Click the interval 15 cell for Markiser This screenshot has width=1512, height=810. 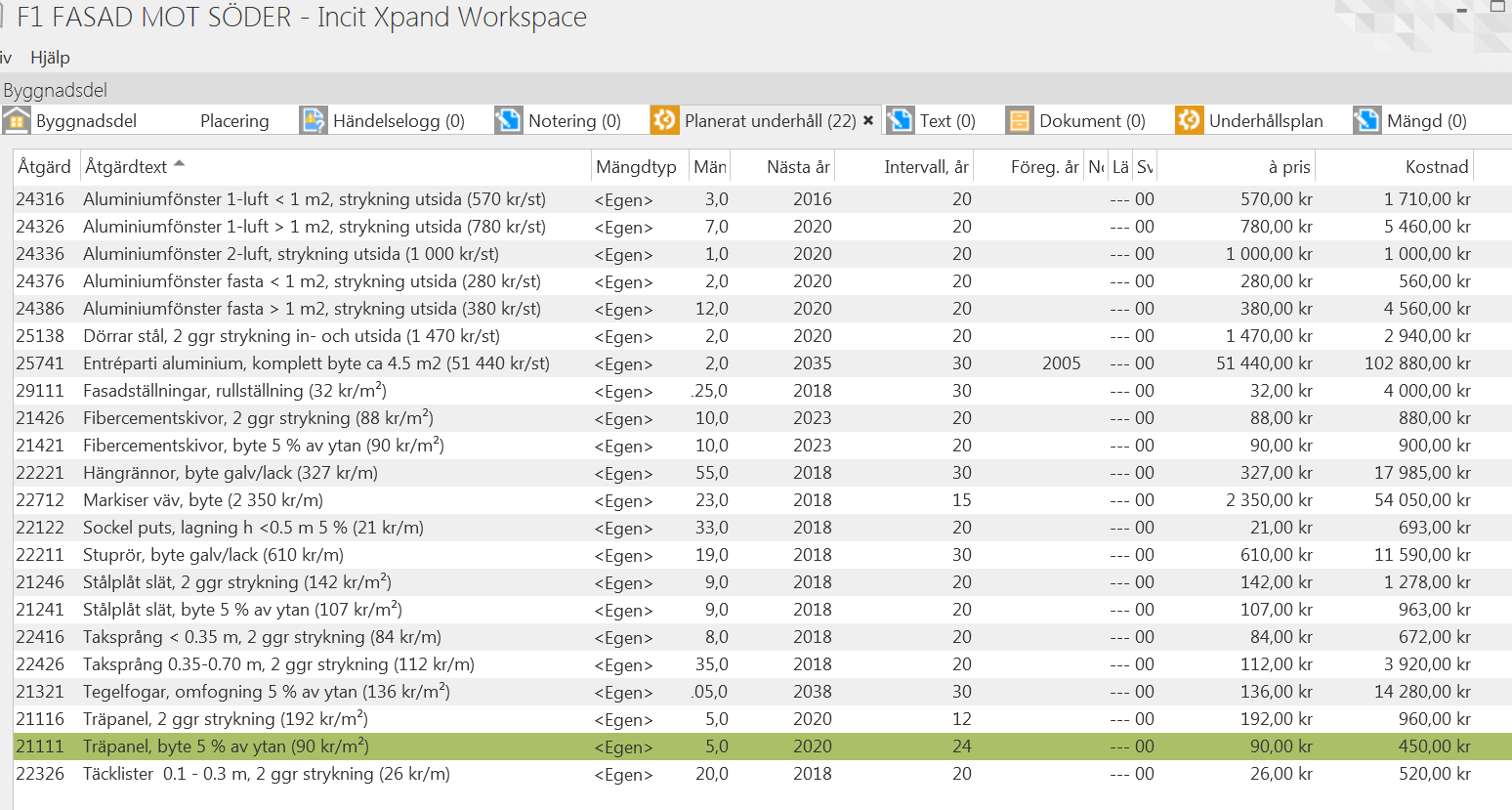[x=962, y=500]
